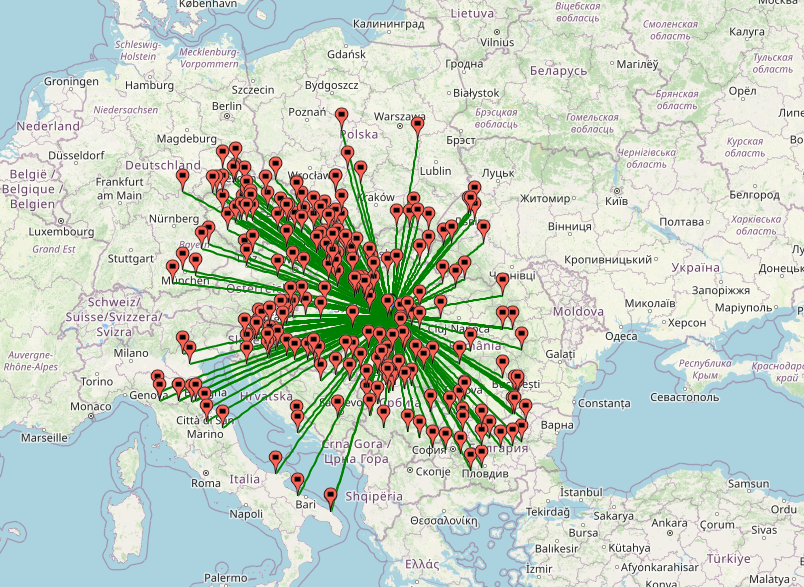Select the Полтава city label
The width and height of the screenshot is (804, 587).
tap(681, 222)
